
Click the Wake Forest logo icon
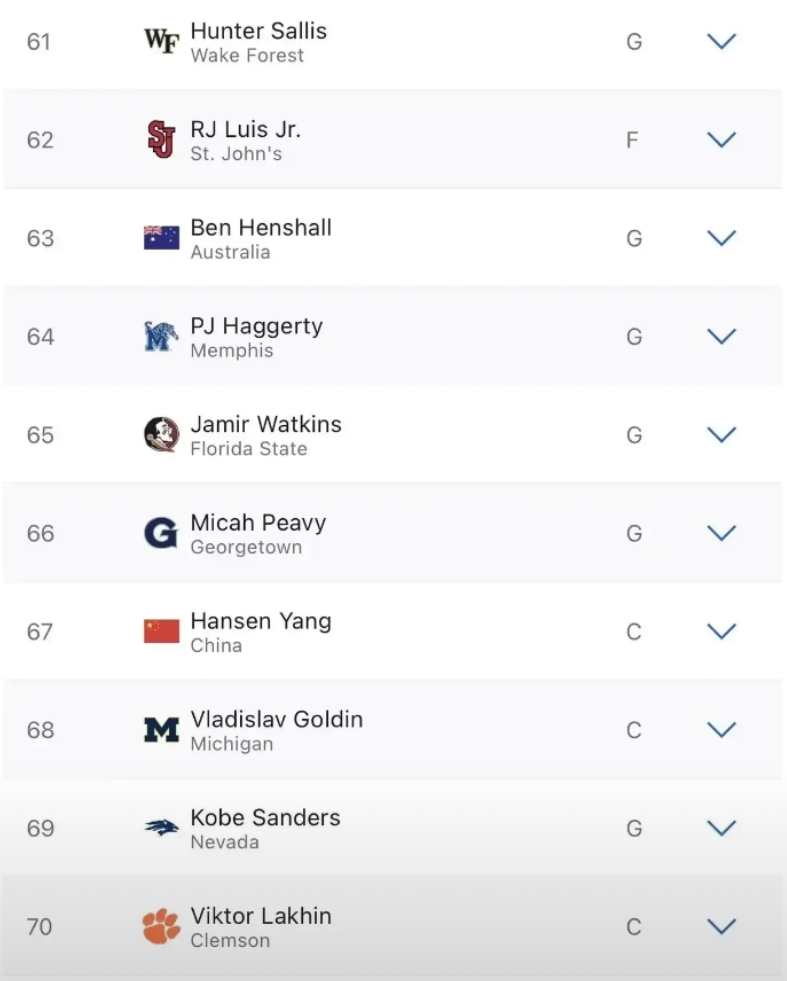pyautogui.click(x=161, y=41)
